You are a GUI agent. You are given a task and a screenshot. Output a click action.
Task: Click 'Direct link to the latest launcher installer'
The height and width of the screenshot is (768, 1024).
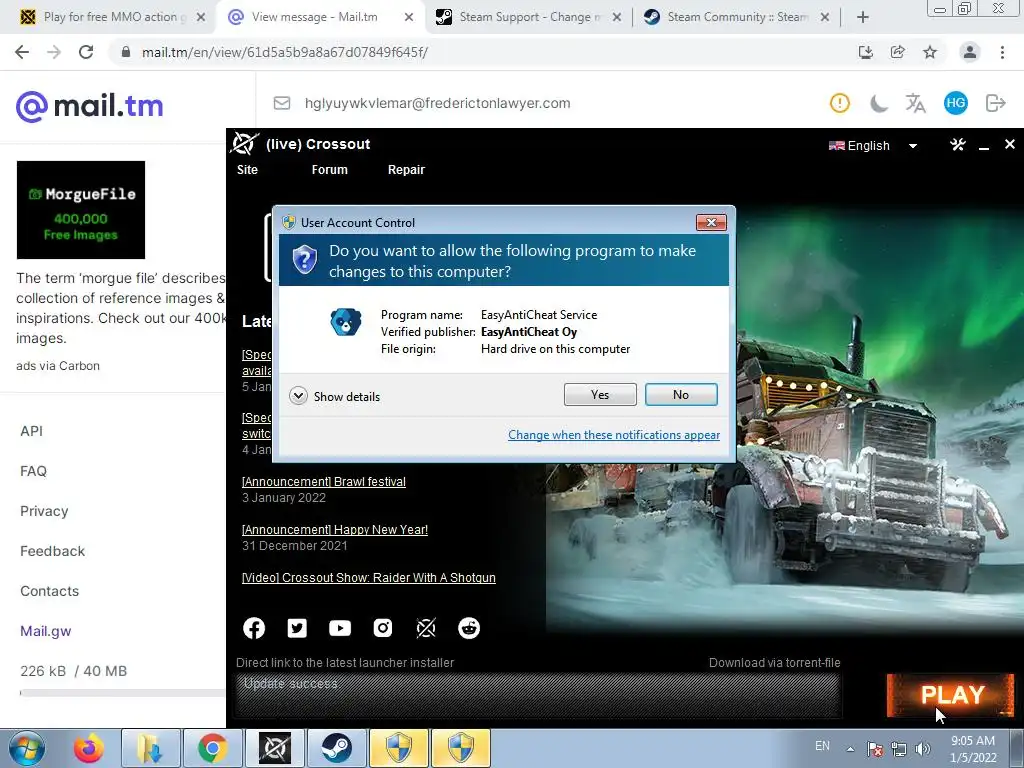(345, 662)
